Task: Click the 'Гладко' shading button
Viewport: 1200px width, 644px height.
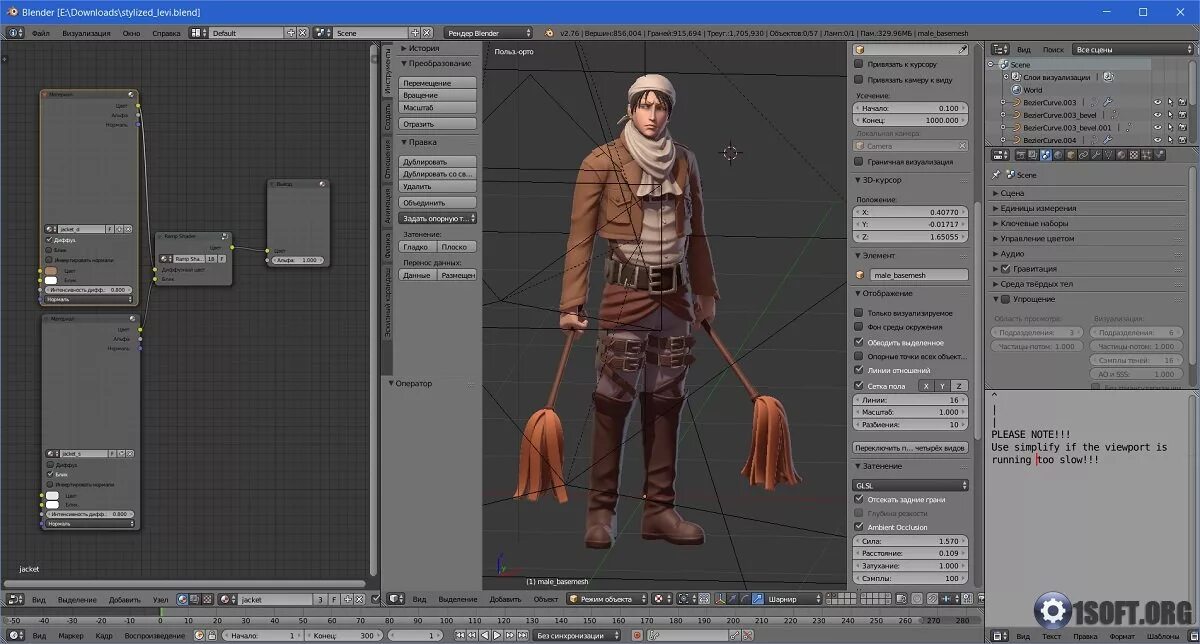Action: click(x=418, y=246)
